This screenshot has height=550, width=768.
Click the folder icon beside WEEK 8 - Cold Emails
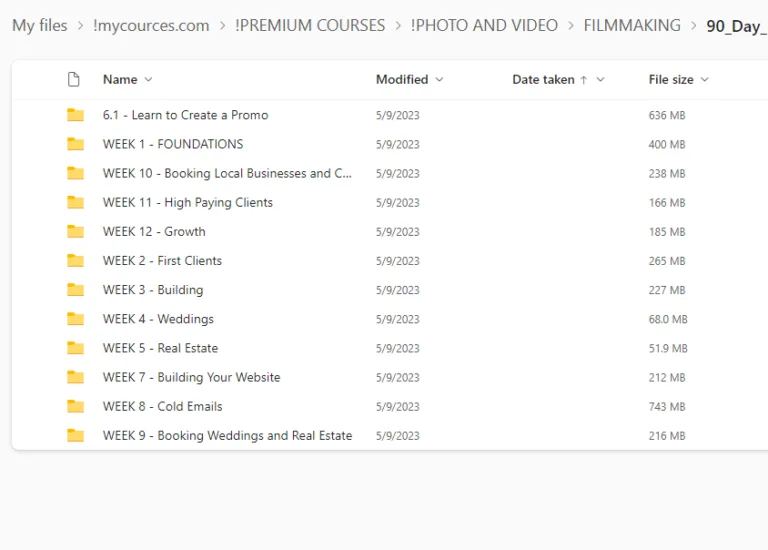(x=75, y=406)
